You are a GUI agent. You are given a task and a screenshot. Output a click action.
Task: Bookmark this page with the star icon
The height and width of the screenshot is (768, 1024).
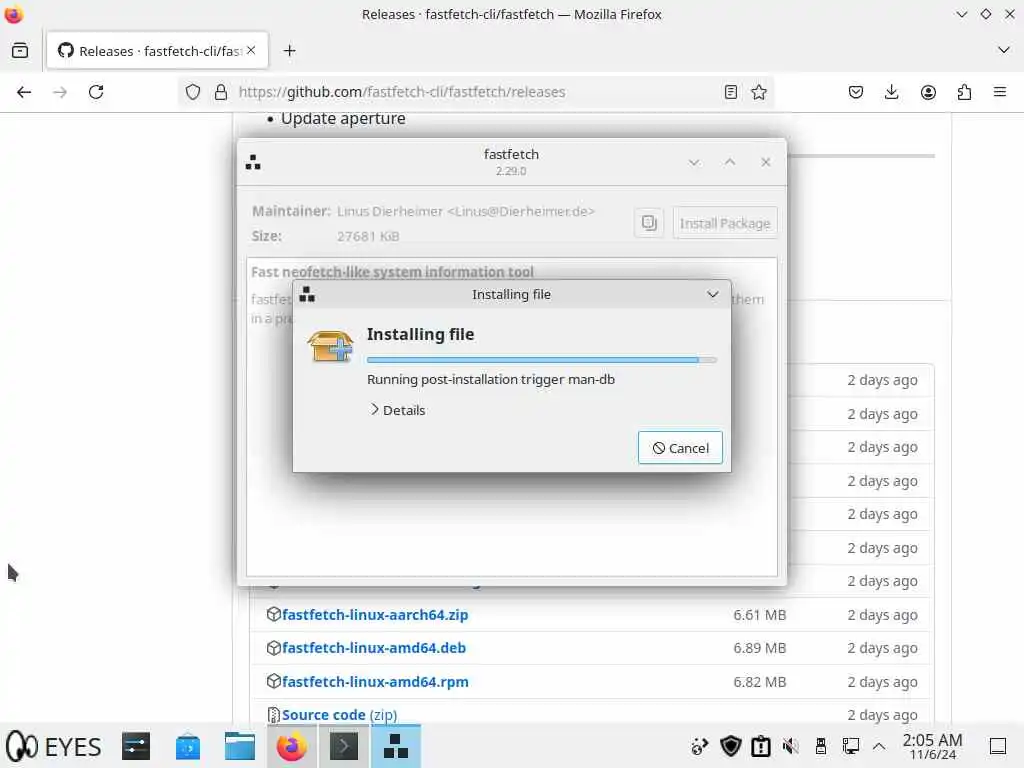tap(759, 92)
